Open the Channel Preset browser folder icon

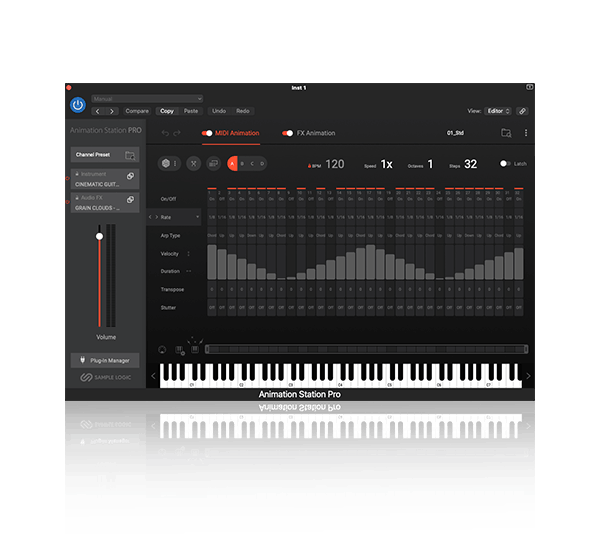click(x=130, y=155)
